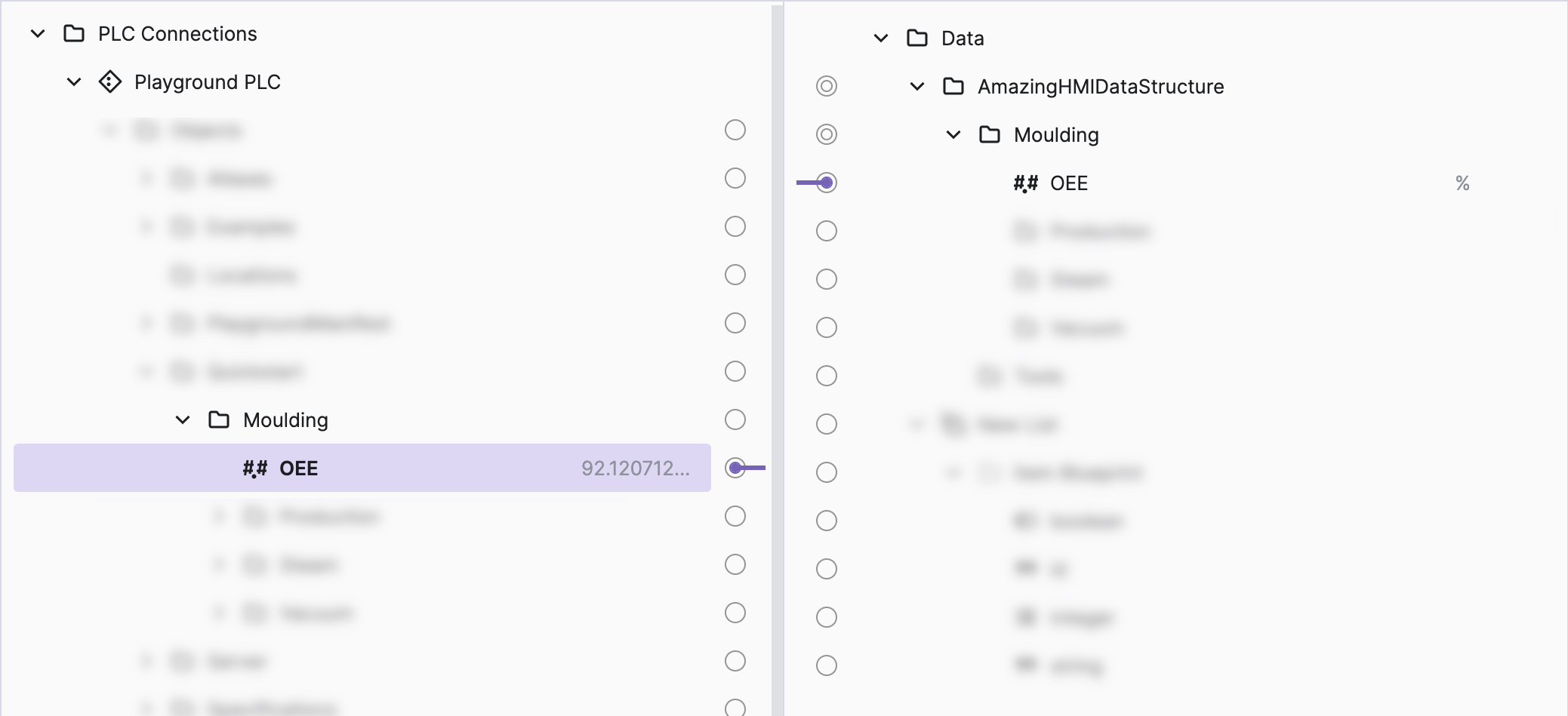Collapse the PLC Connections tree
The height and width of the screenshot is (716, 1568).
tap(38, 34)
